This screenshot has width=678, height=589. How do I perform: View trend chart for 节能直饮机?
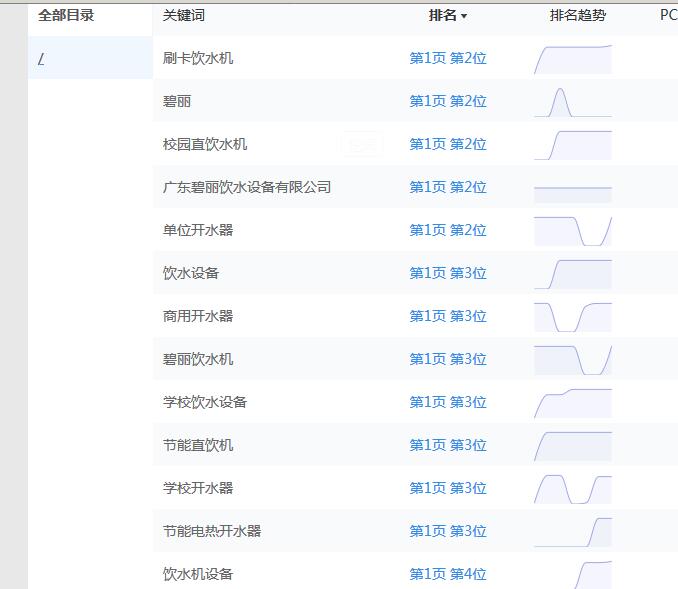(573, 446)
